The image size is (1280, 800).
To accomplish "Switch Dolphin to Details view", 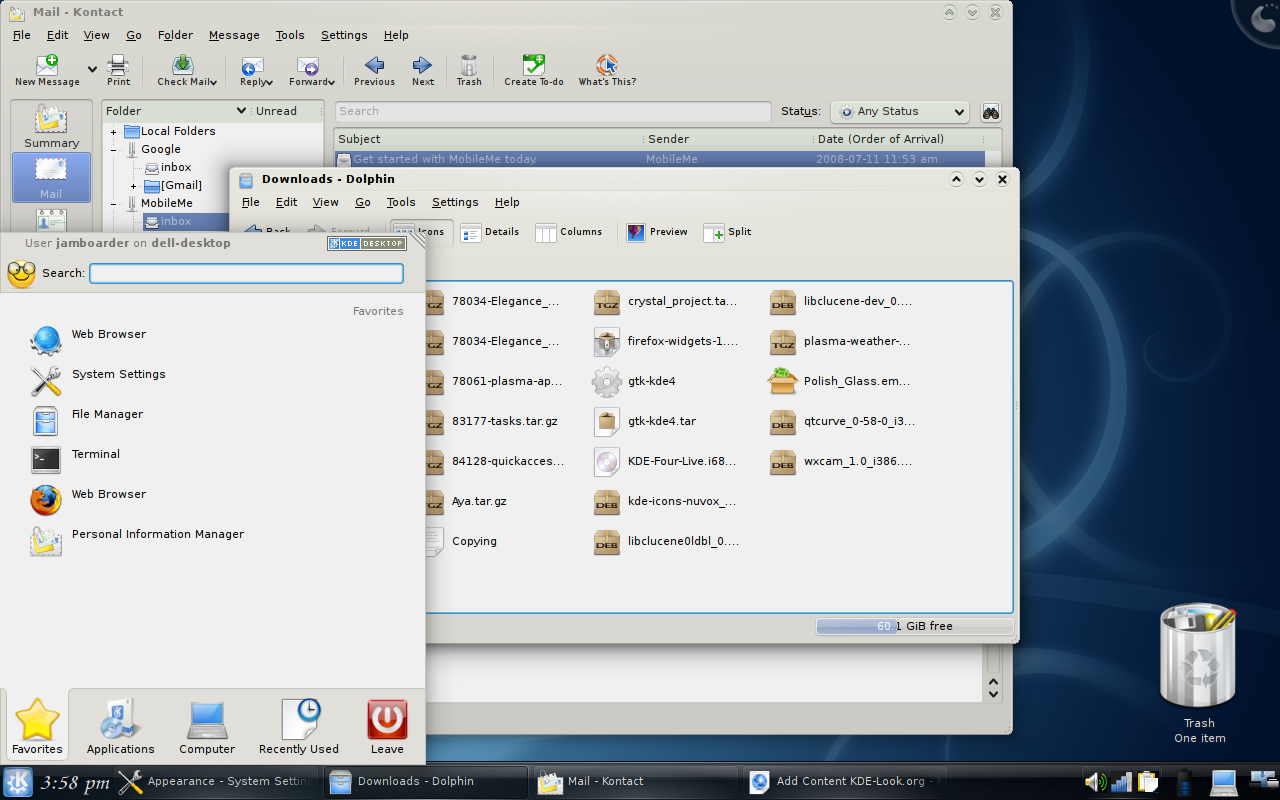I will coord(490,232).
